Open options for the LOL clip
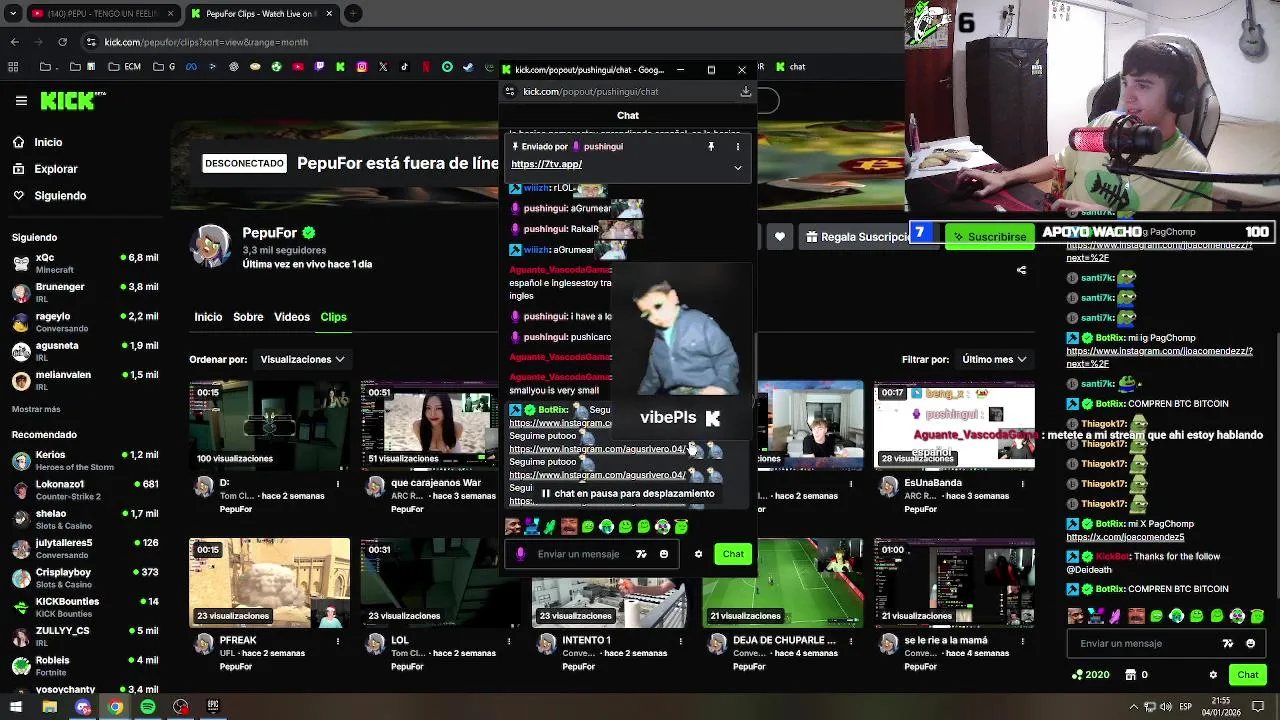 coord(509,641)
